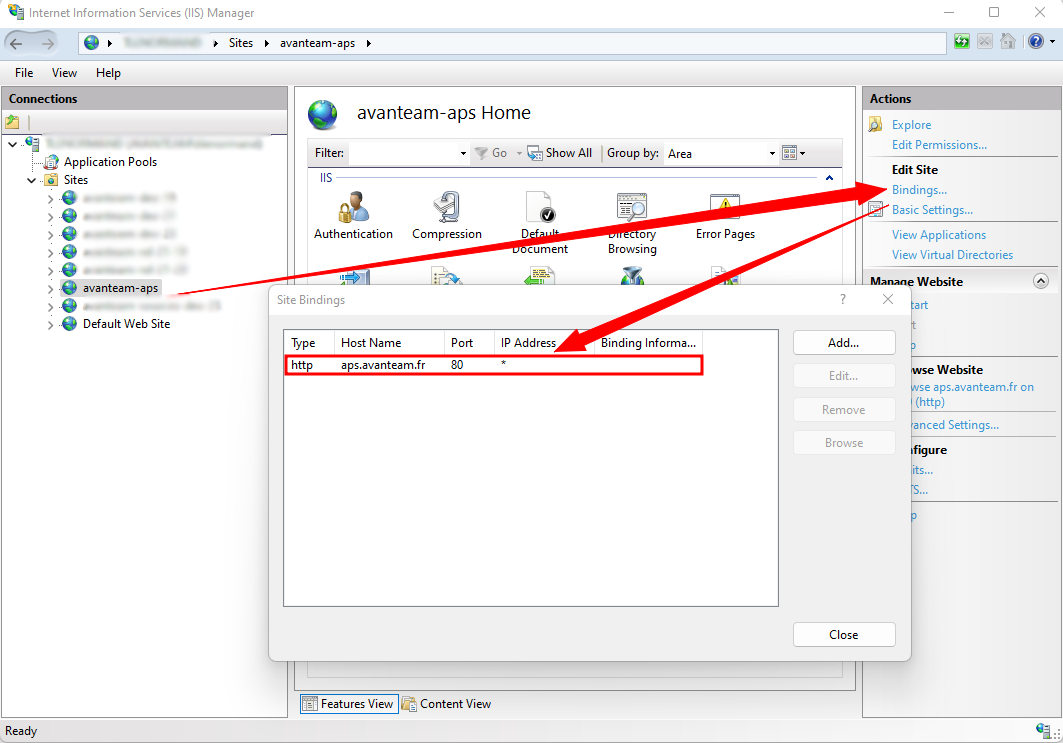
Task: Click the Home icon in address bar
Action: click(1008, 42)
